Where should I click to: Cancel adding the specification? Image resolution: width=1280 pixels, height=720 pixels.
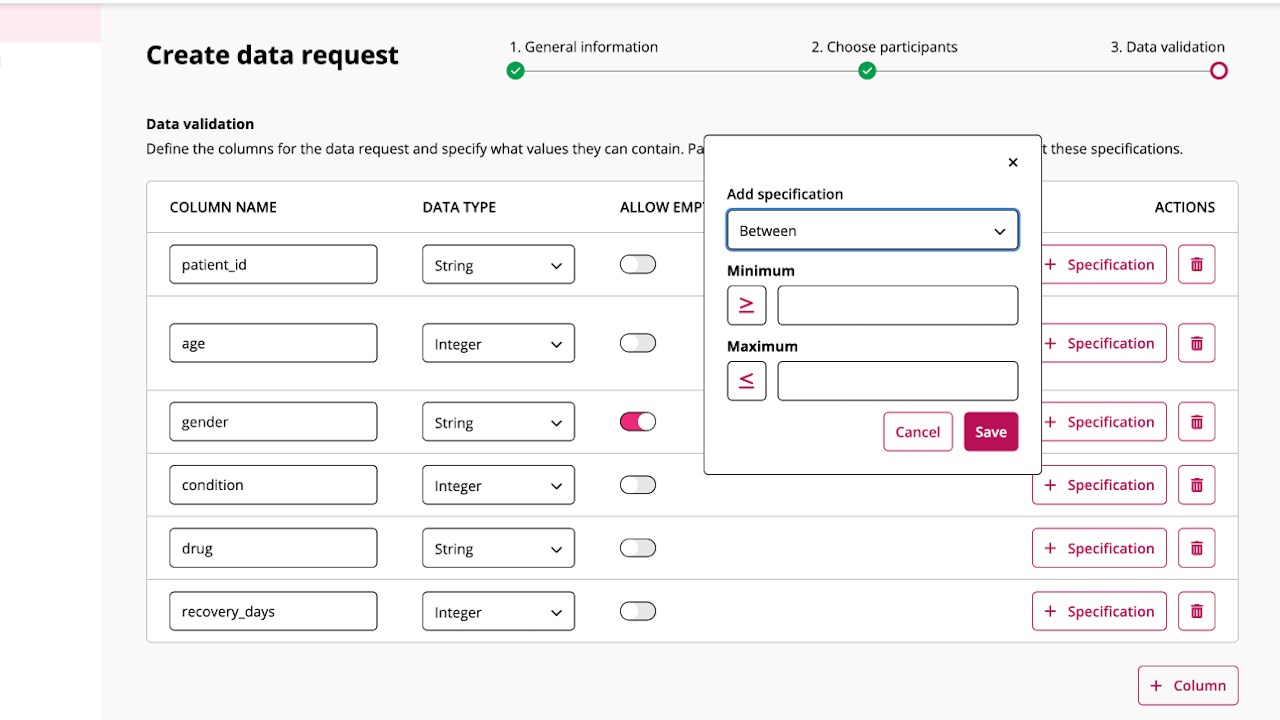tap(918, 432)
